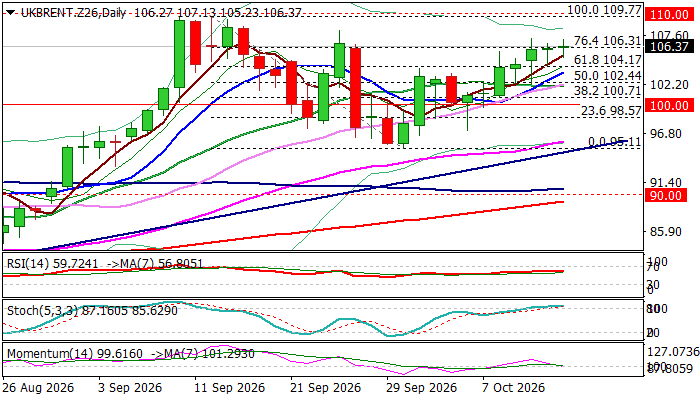Click the Momentum(14) 99.6160 indicator label
This screenshot has height=400, width=700.
click(75, 354)
